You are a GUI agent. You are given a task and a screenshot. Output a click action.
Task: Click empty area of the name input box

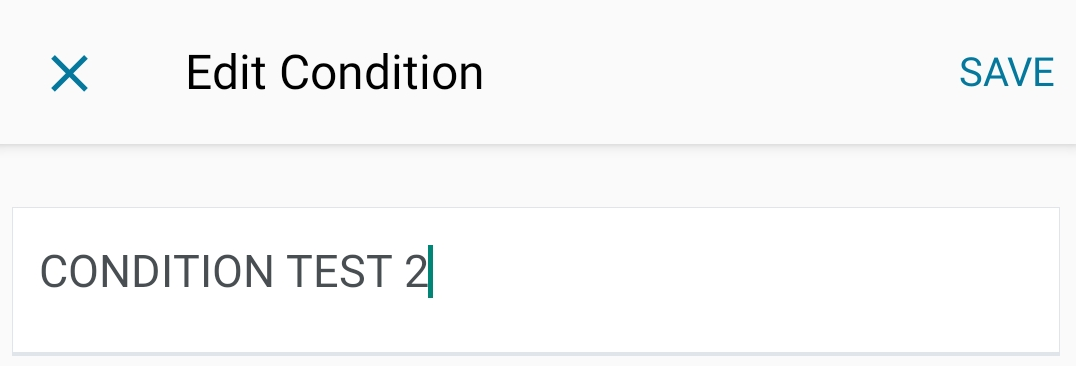[741, 281]
